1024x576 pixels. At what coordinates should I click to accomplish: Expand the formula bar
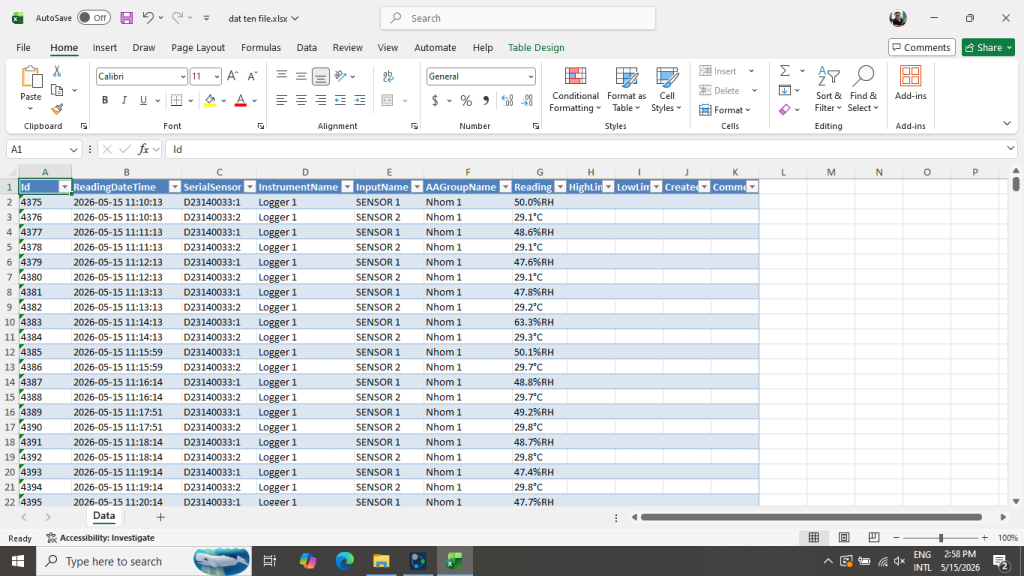coord(1010,149)
